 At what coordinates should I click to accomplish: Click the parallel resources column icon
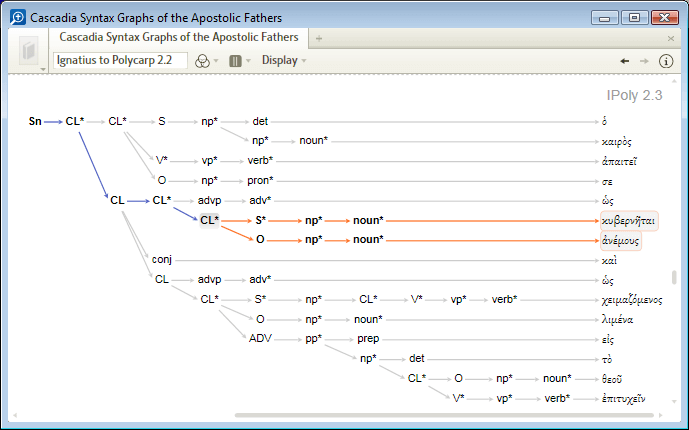pyautogui.click(x=235, y=60)
